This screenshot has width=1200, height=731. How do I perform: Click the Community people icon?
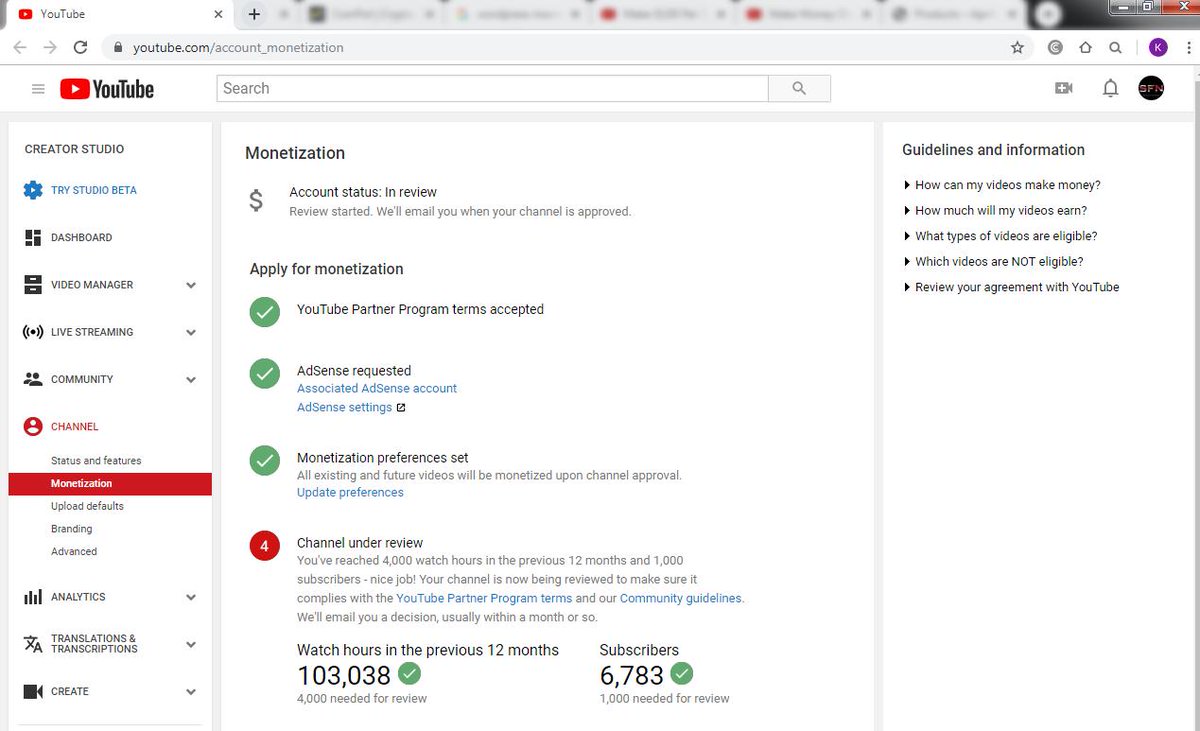(x=33, y=379)
